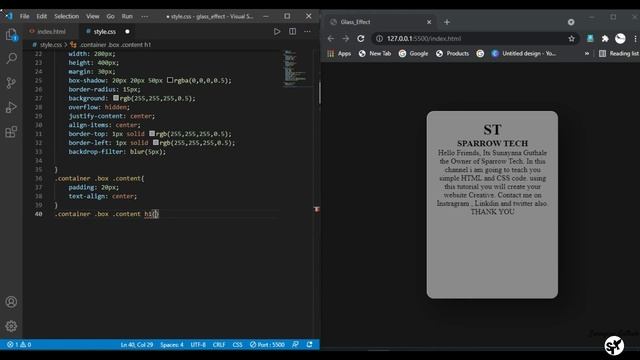Screen dimensions: 640x360
Task: Change encoding via UTF-8 status item
Action: click(x=198, y=345)
